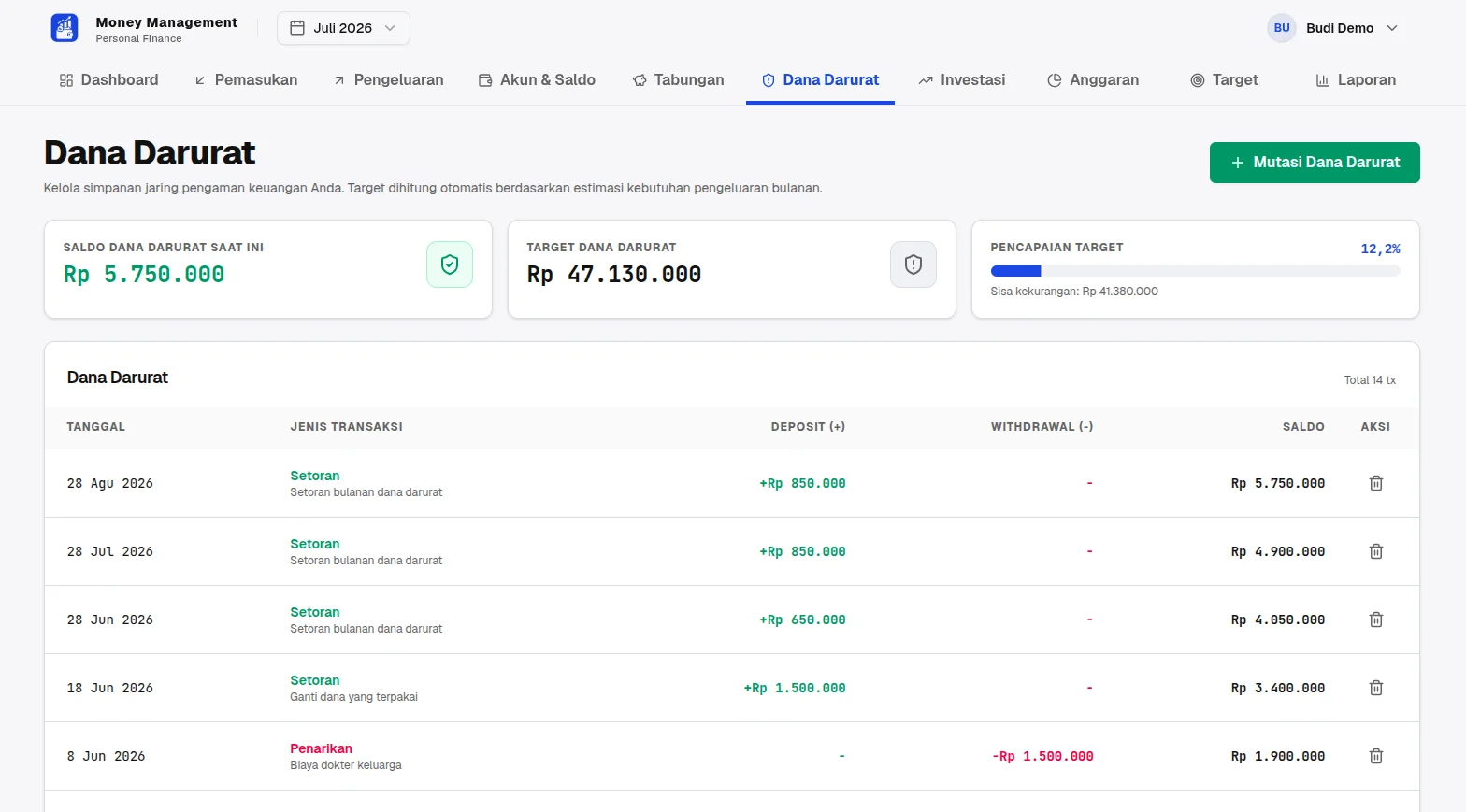Click the green shield check icon
Viewport: 1466px width, 812px height.
click(x=450, y=264)
